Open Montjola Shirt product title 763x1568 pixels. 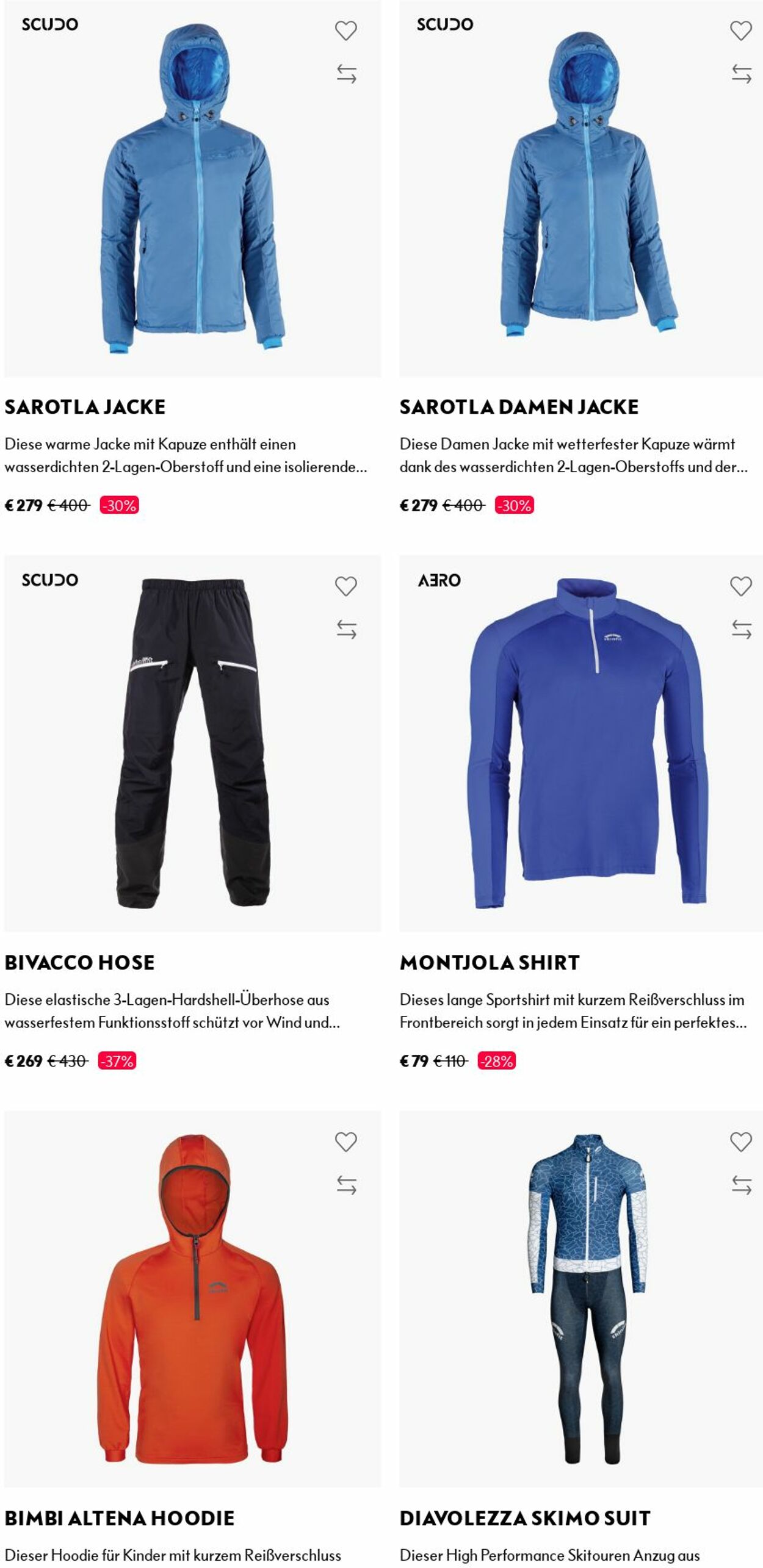490,963
